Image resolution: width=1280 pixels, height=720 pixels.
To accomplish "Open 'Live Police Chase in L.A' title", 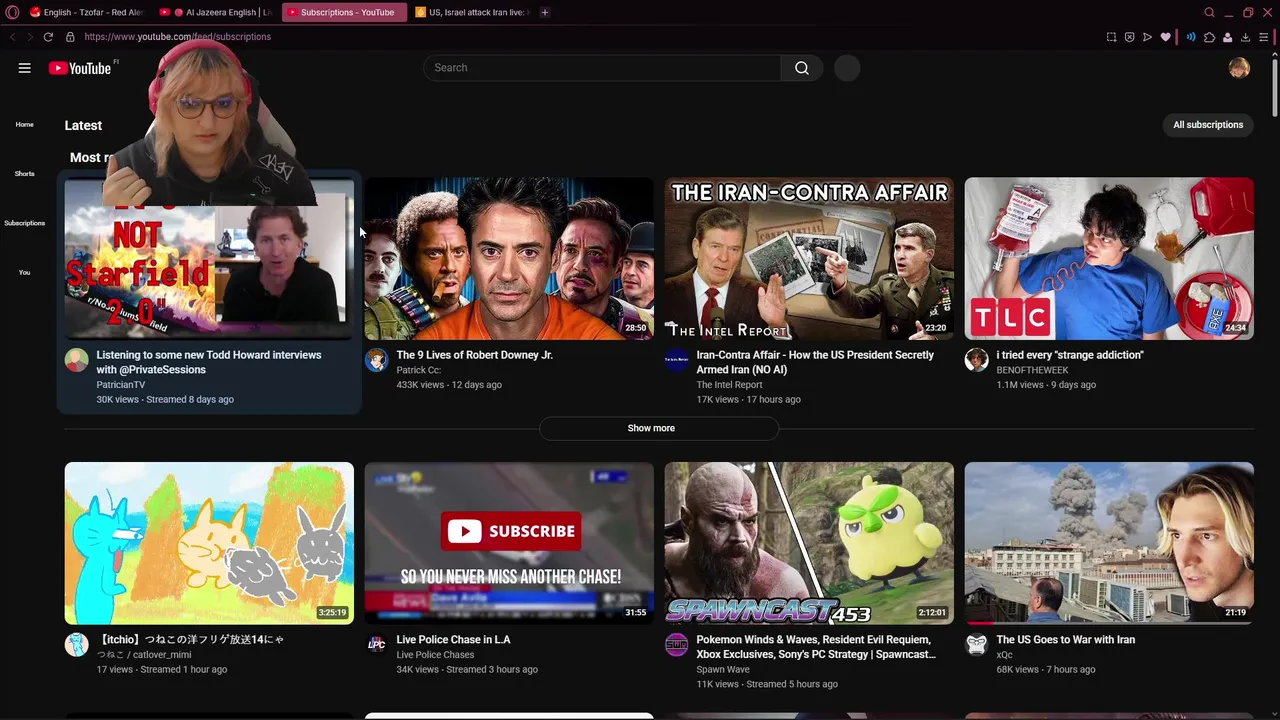I will tap(453, 640).
